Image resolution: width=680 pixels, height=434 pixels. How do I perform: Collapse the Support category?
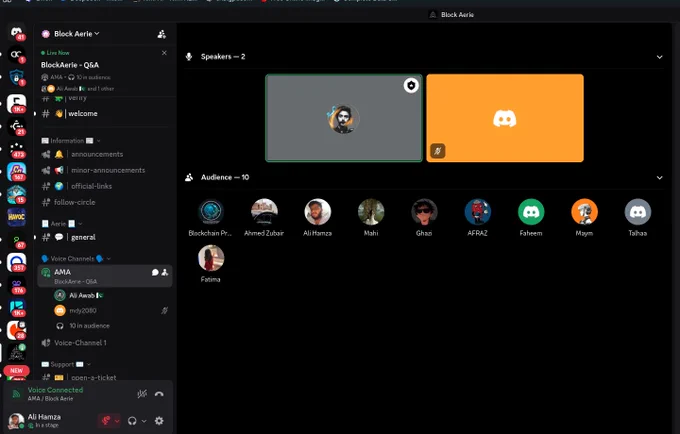pyautogui.click(x=66, y=364)
